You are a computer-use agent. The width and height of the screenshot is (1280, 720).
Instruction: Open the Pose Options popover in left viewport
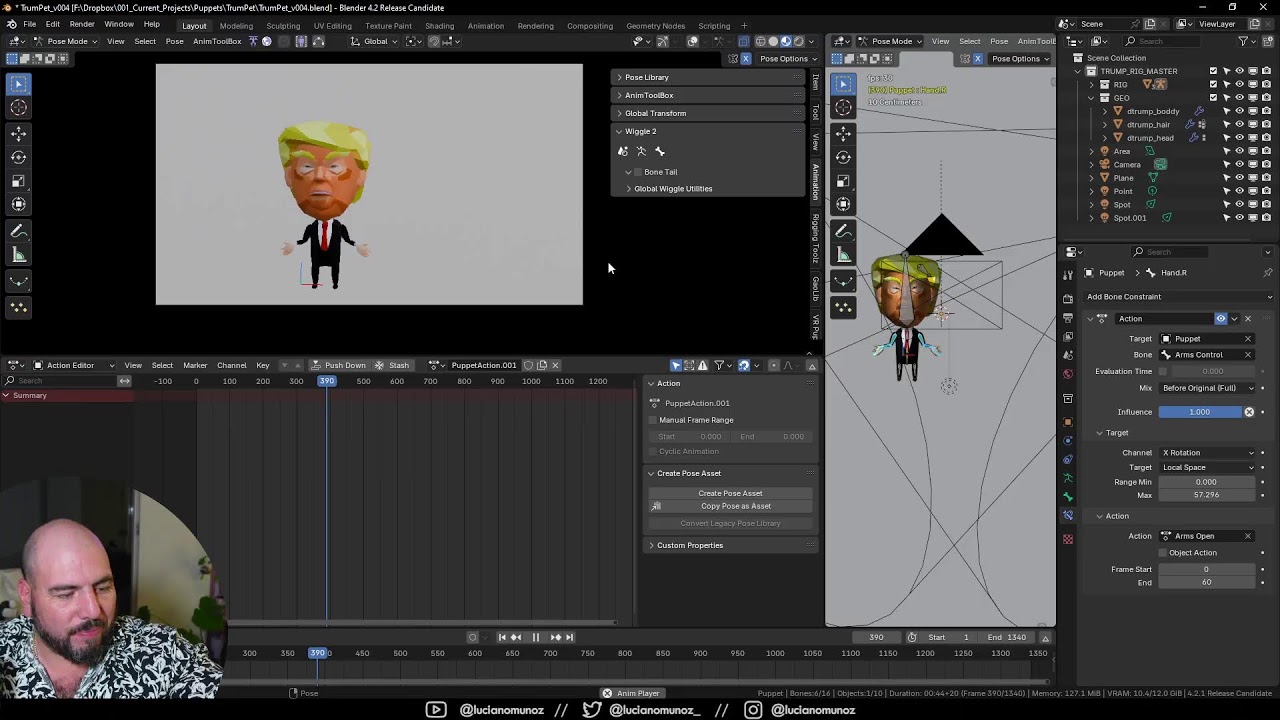coord(788,59)
